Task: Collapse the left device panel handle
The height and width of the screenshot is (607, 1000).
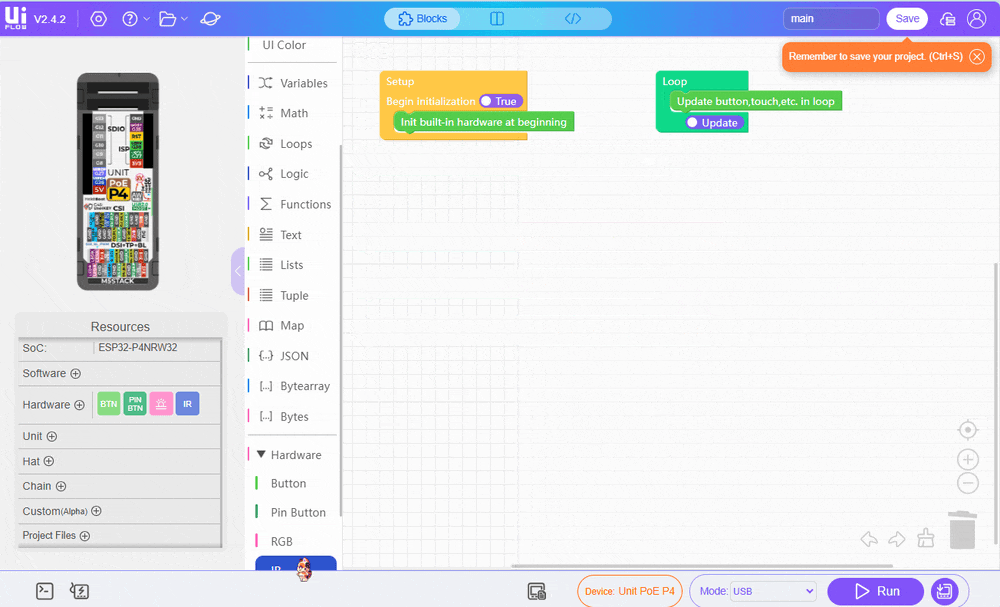Action: 237,270
